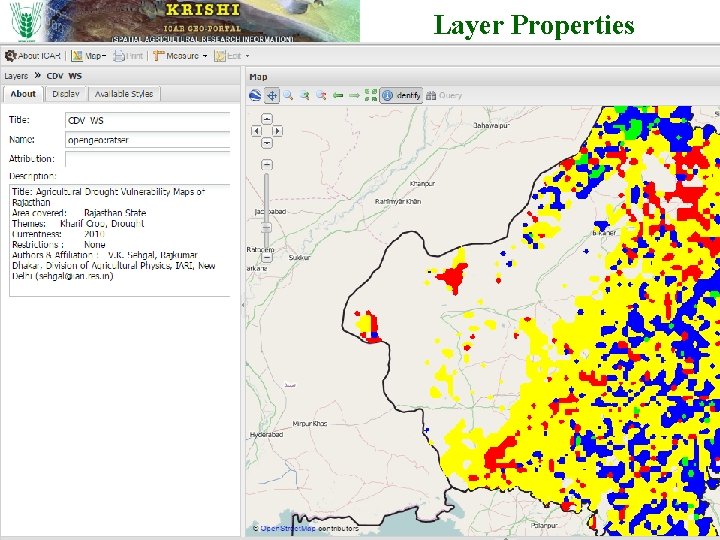Switch to the Display tab
Screen dimensions: 720x540
click(65, 94)
